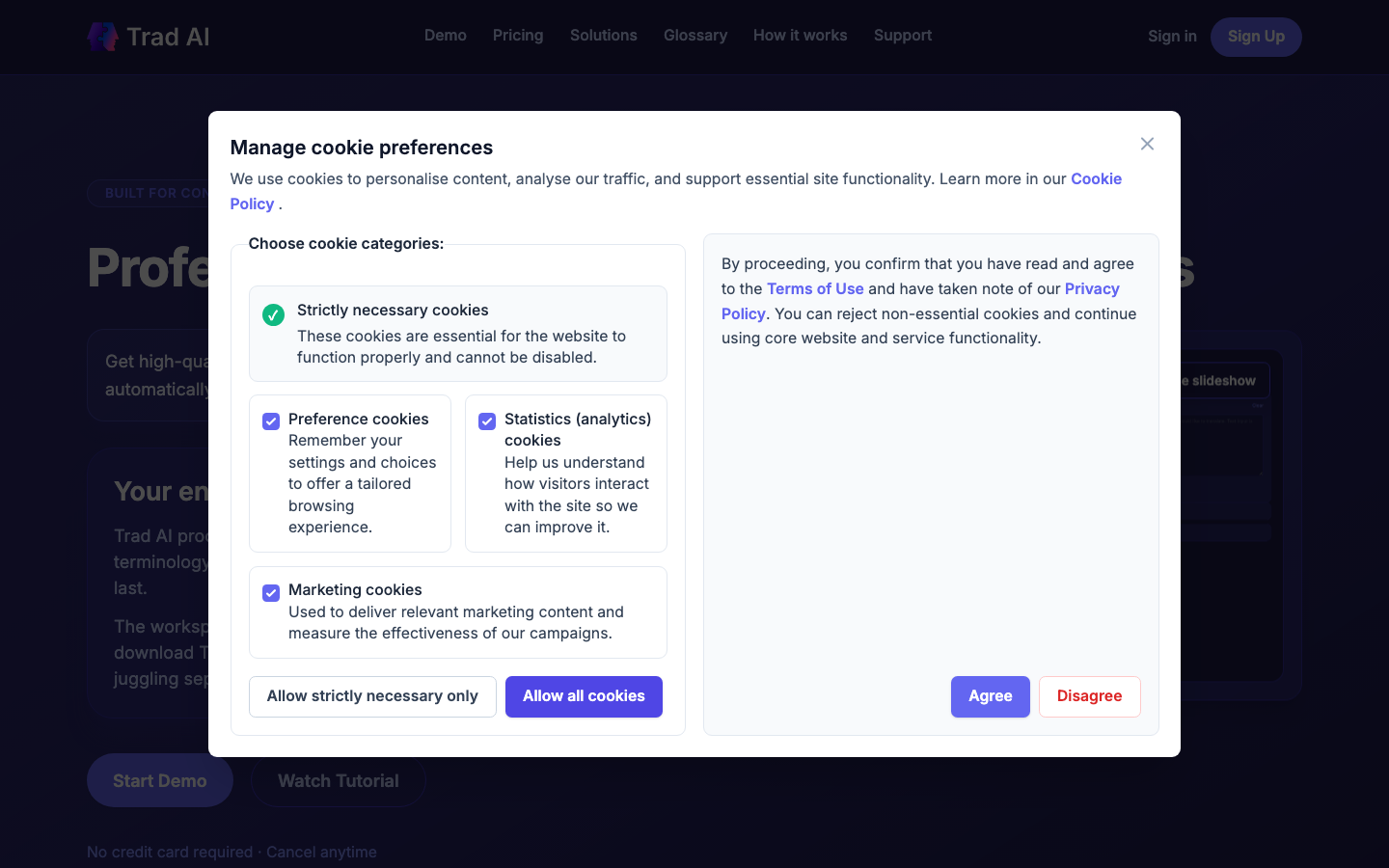
Task: Click Sign in link in header
Action: 1172,37
